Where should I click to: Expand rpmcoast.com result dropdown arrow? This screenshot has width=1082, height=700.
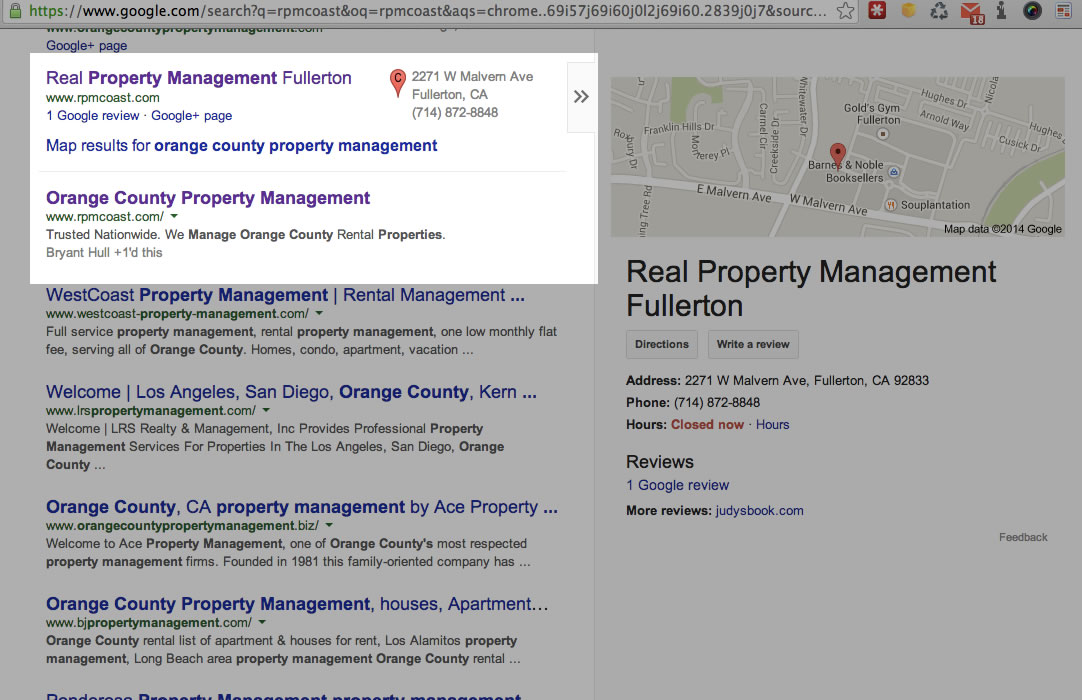coord(174,217)
